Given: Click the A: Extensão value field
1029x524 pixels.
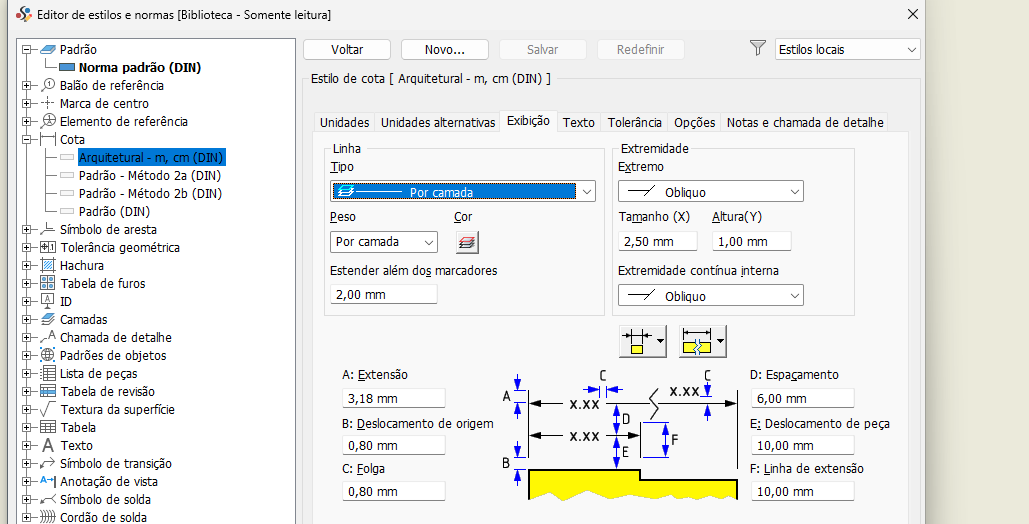Looking at the screenshot, I should pyautogui.click(x=394, y=398).
